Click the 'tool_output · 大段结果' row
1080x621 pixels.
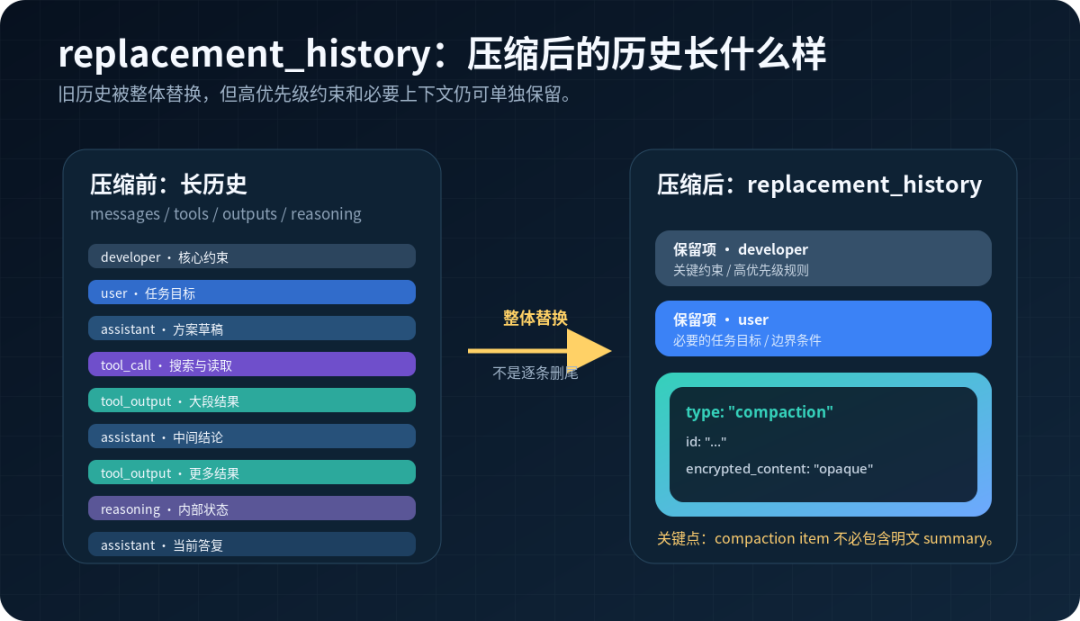(251, 401)
